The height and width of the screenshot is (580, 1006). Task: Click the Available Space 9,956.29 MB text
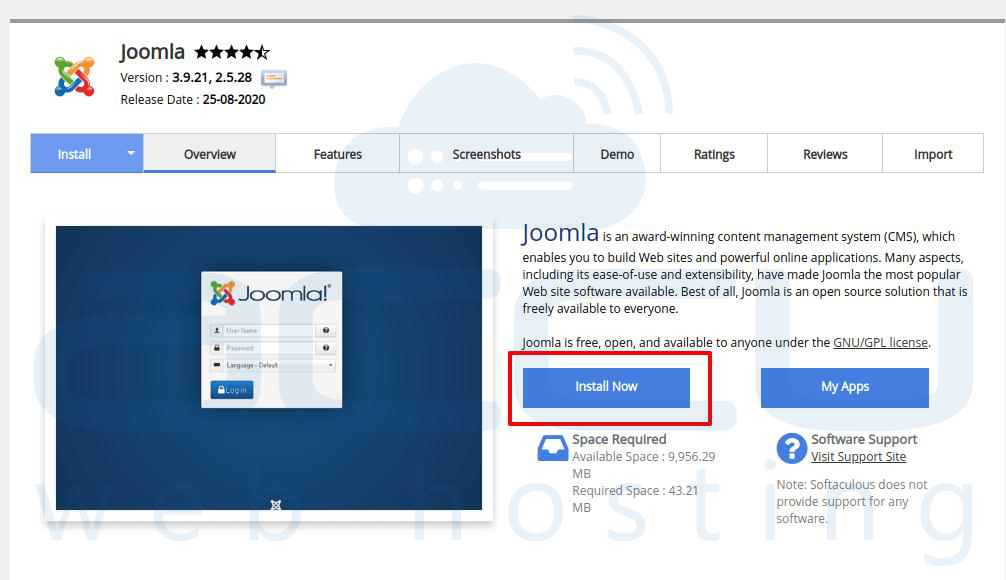click(644, 465)
